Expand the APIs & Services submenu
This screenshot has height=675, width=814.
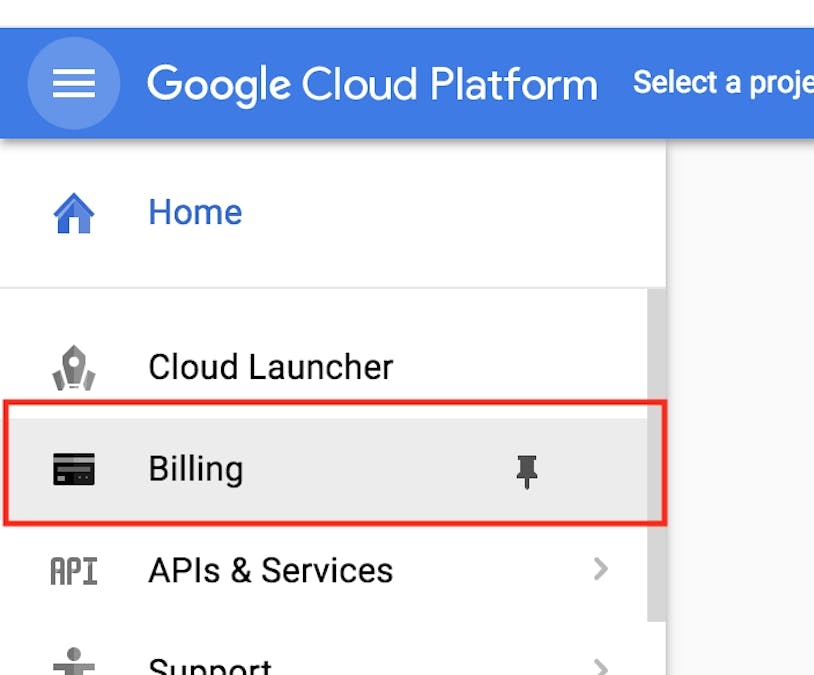(601, 570)
